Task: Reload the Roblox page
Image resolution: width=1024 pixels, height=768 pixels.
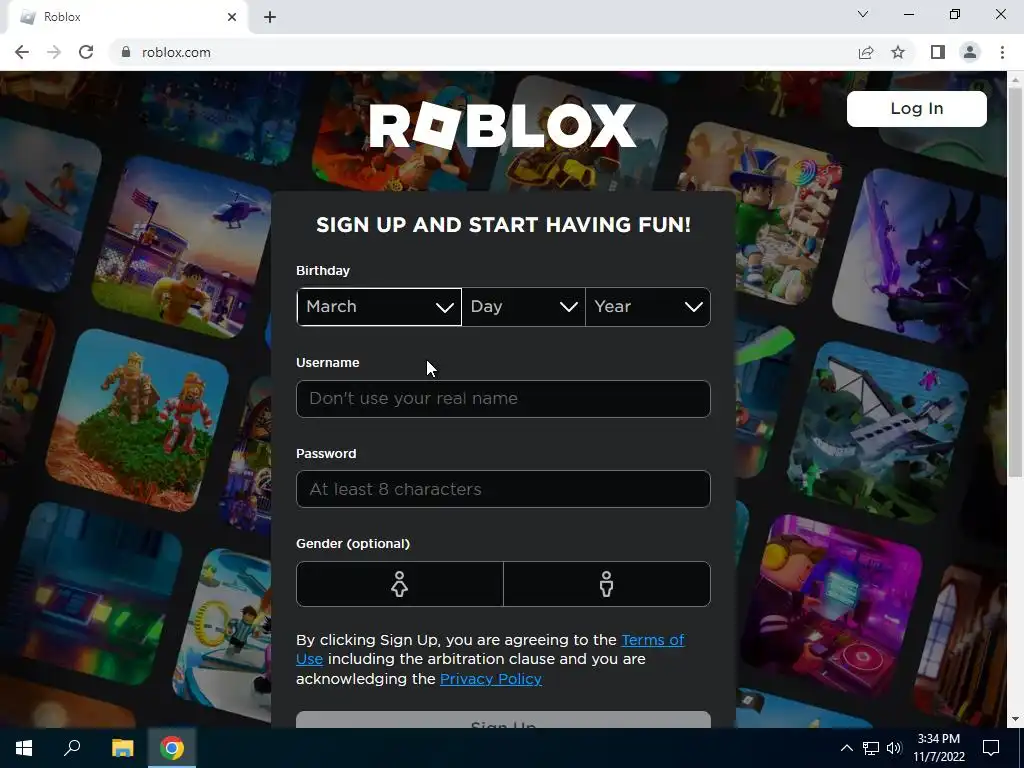Action: coord(86,52)
